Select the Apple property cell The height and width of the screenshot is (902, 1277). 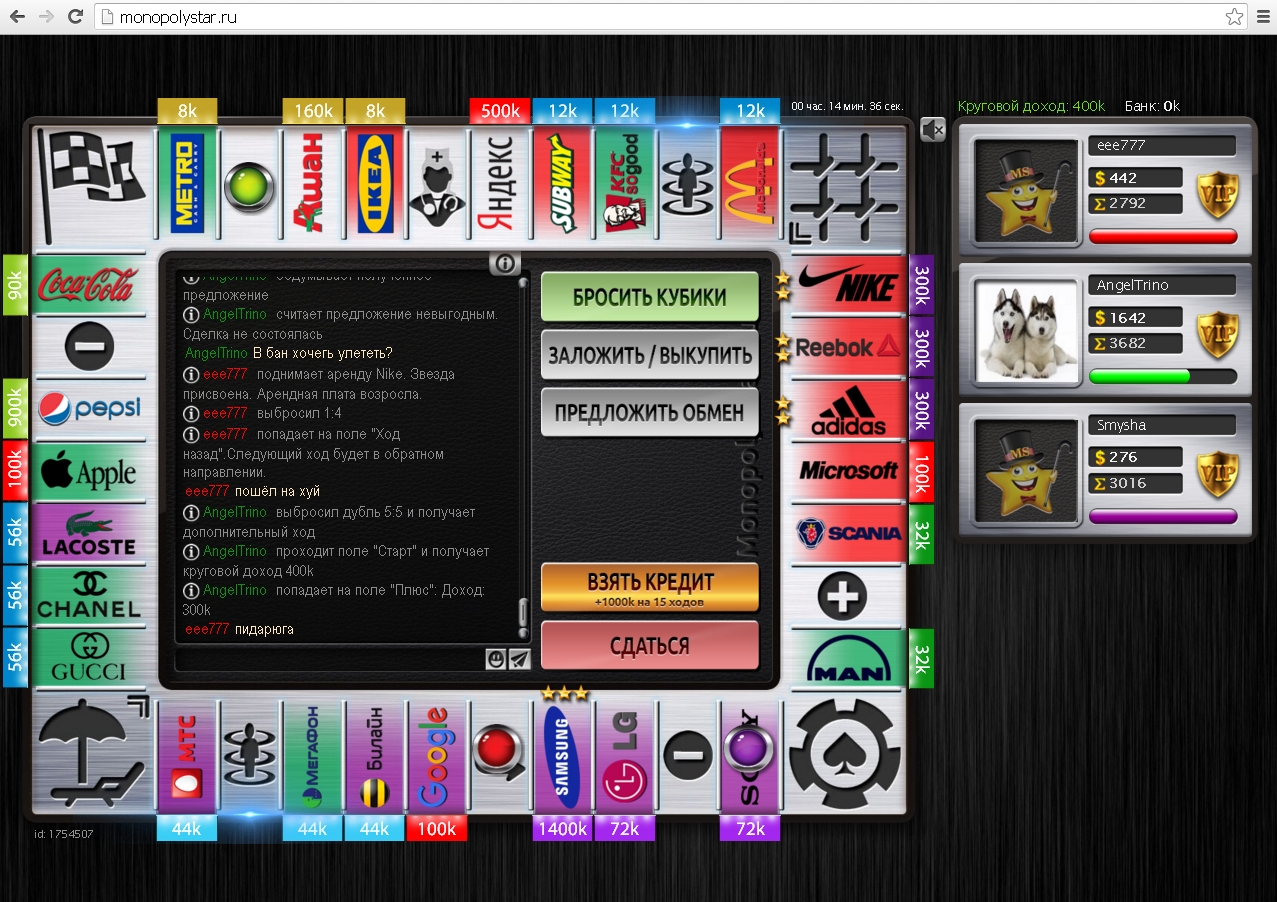pos(90,472)
